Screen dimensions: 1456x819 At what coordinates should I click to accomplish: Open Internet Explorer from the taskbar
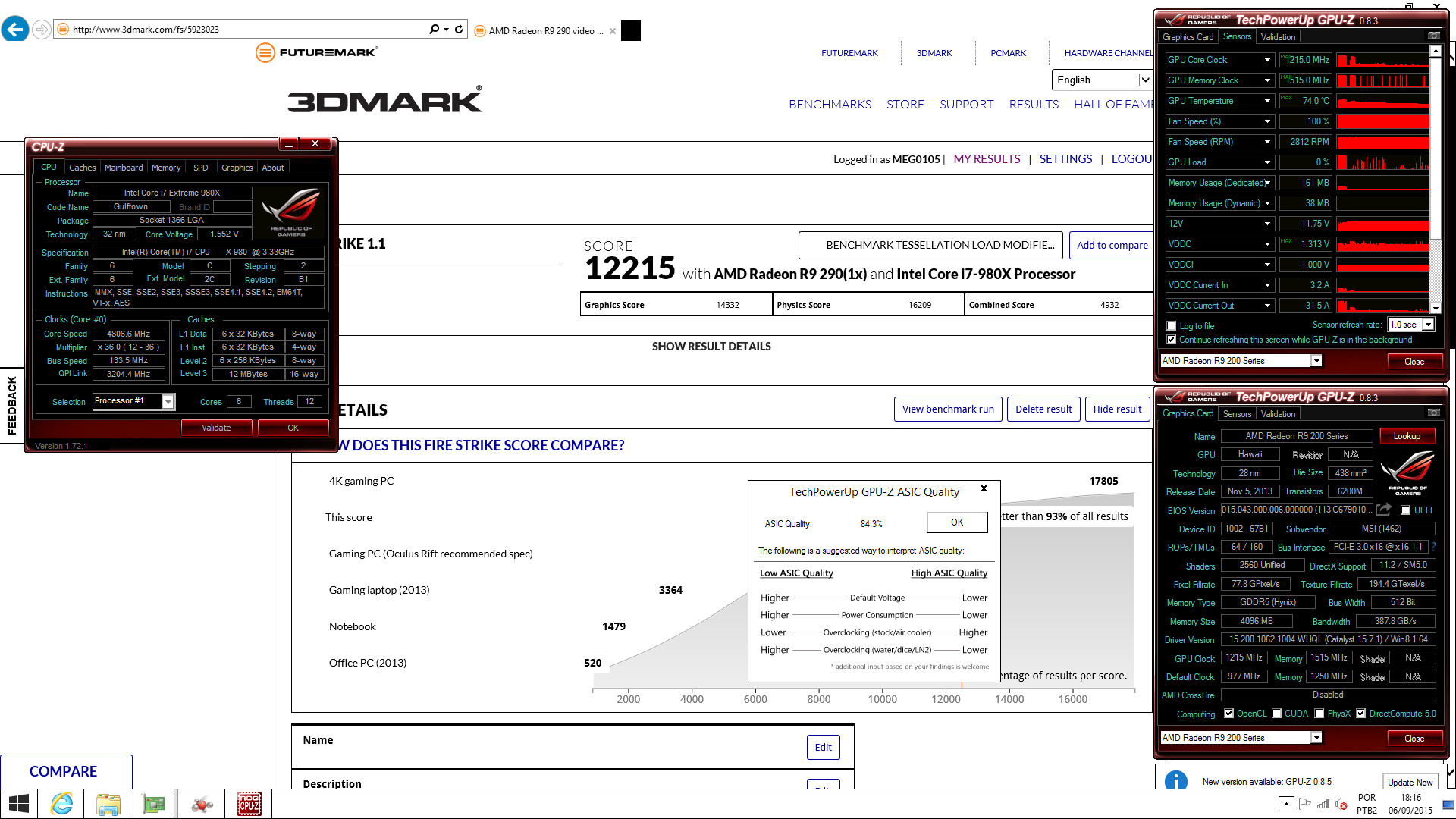click(61, 804)
